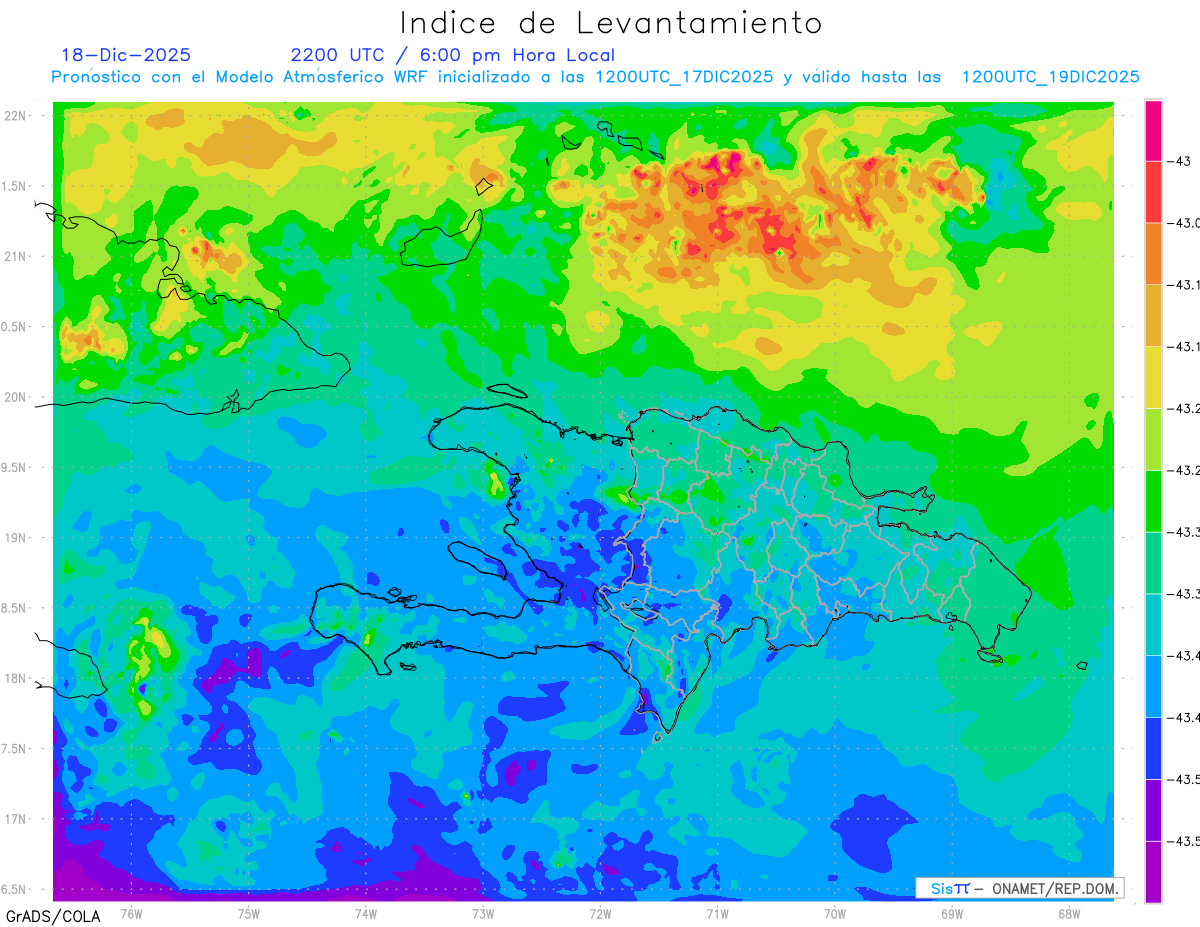Click the '72W' longitude label
The height and width of the screenshot is (927, 1200).
click(x=600, y=913)
